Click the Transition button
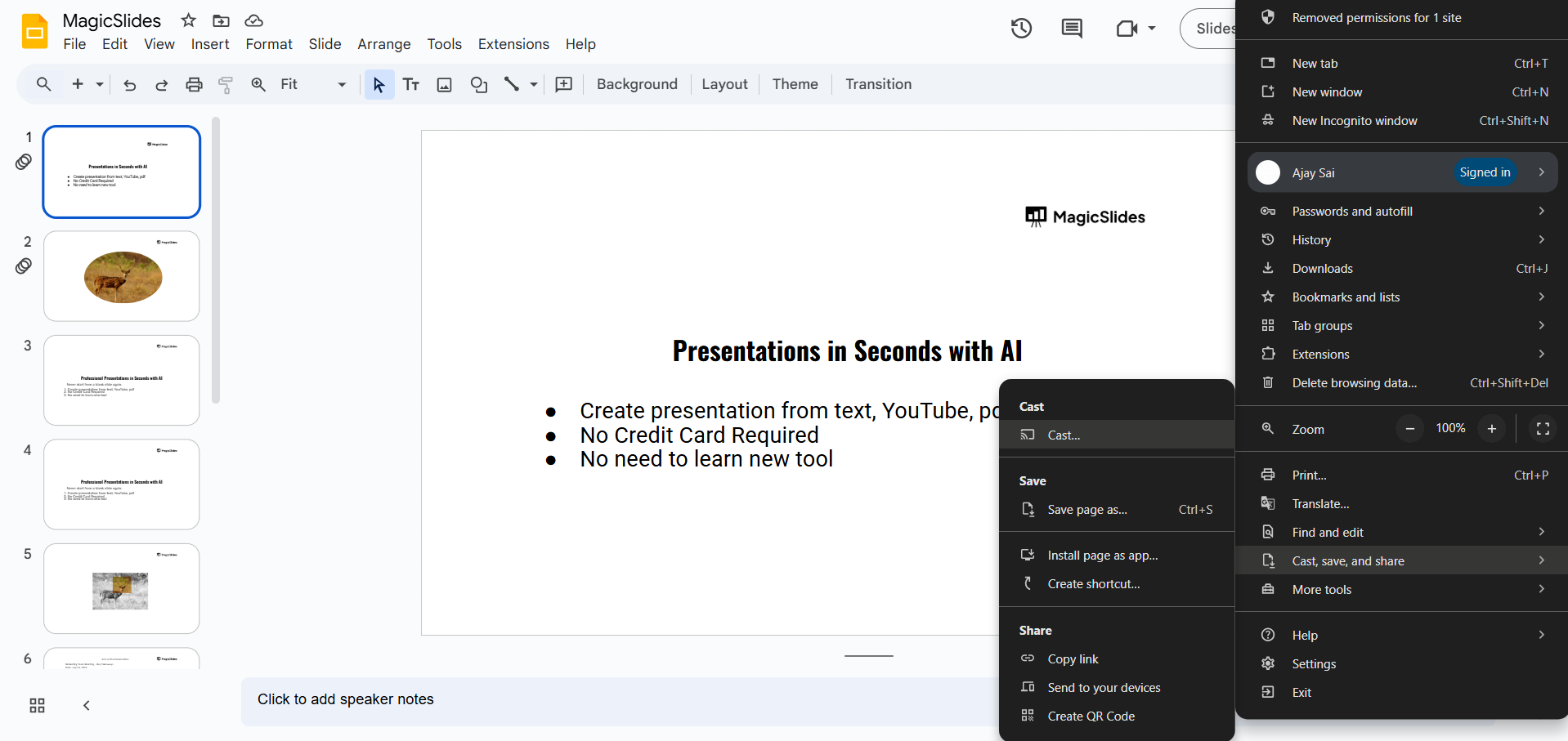 click(878, 84)
